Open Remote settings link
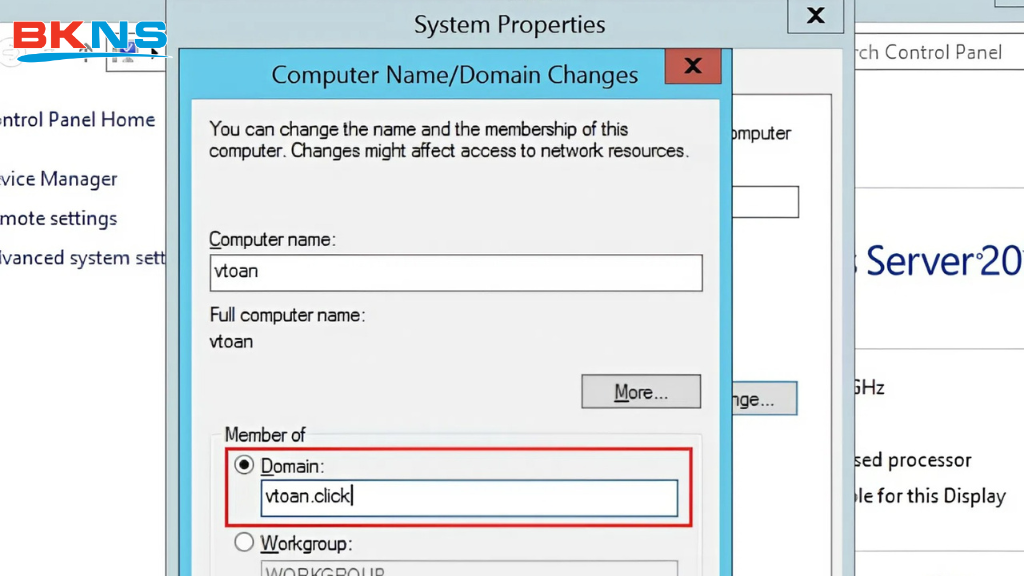 tap(59, 218)
